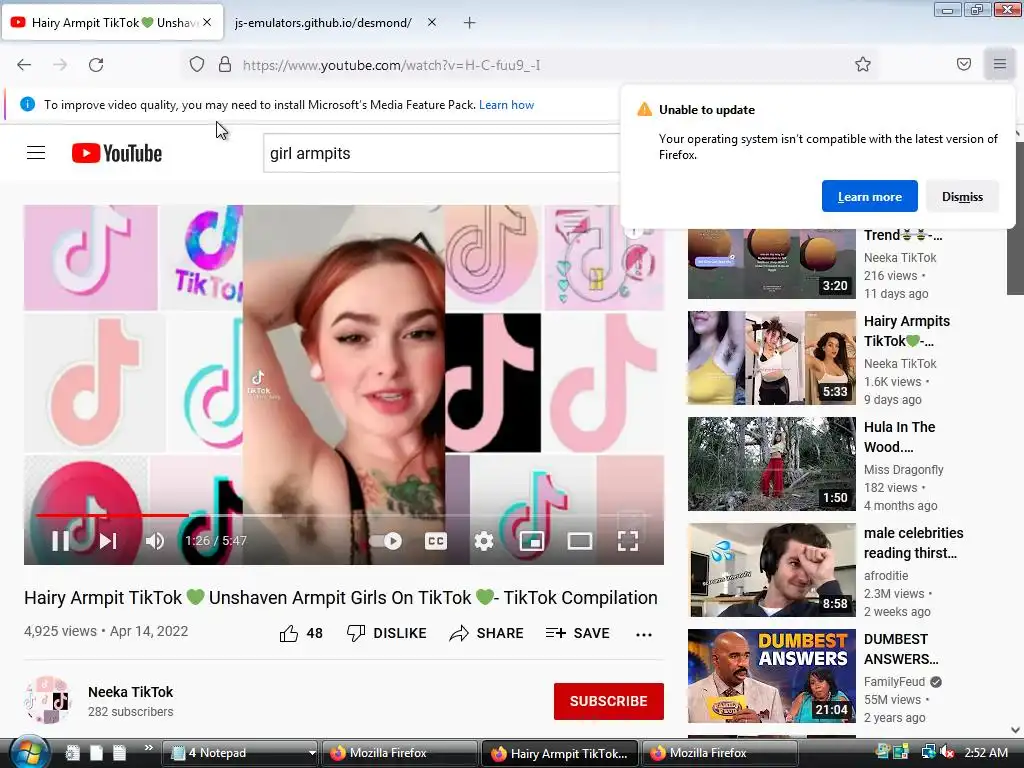Click Learn more in update popup
Viewport: 1024px width, 768px height.
tap(869, 196)
